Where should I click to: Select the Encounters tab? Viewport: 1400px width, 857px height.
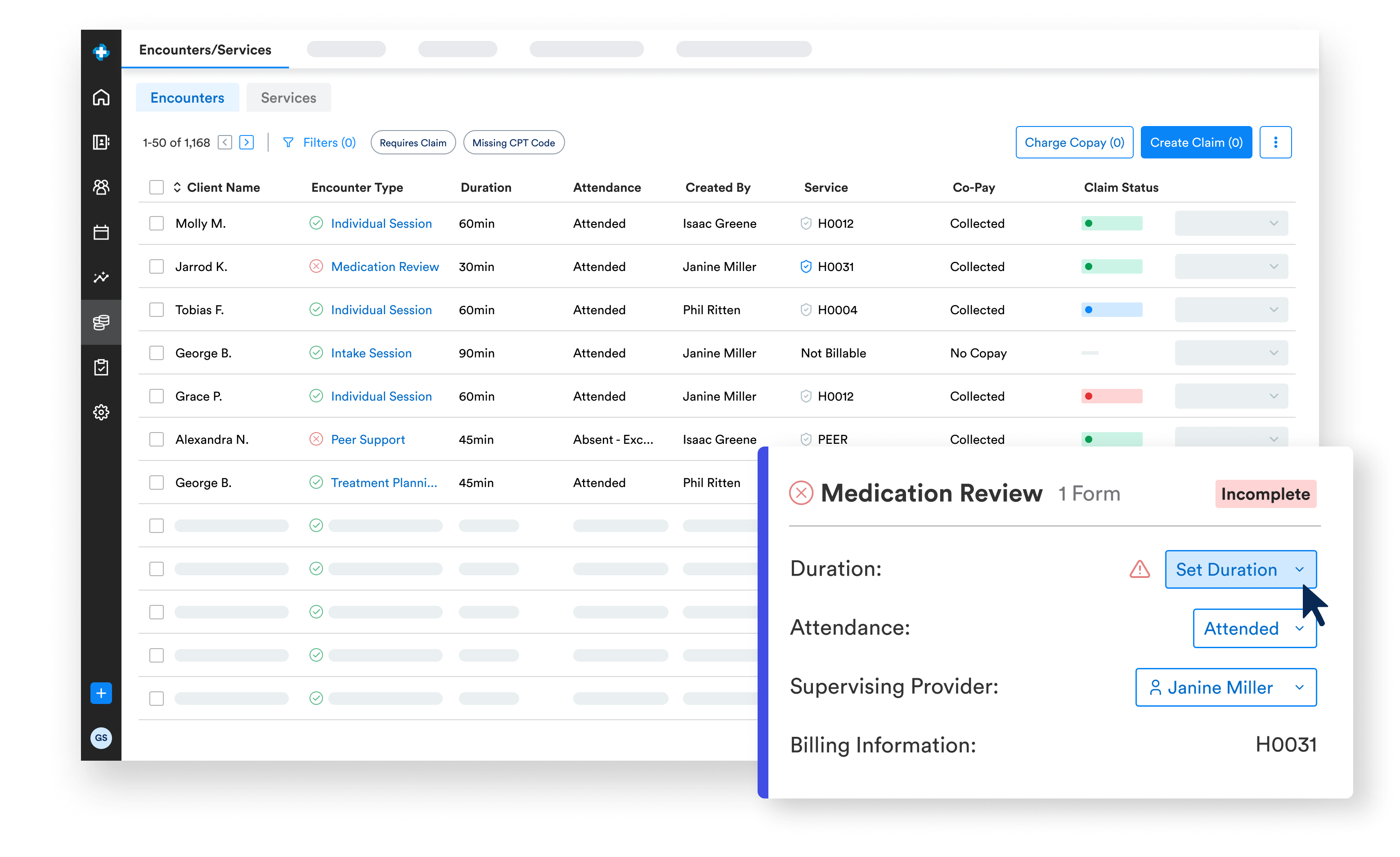pos(187,98)
